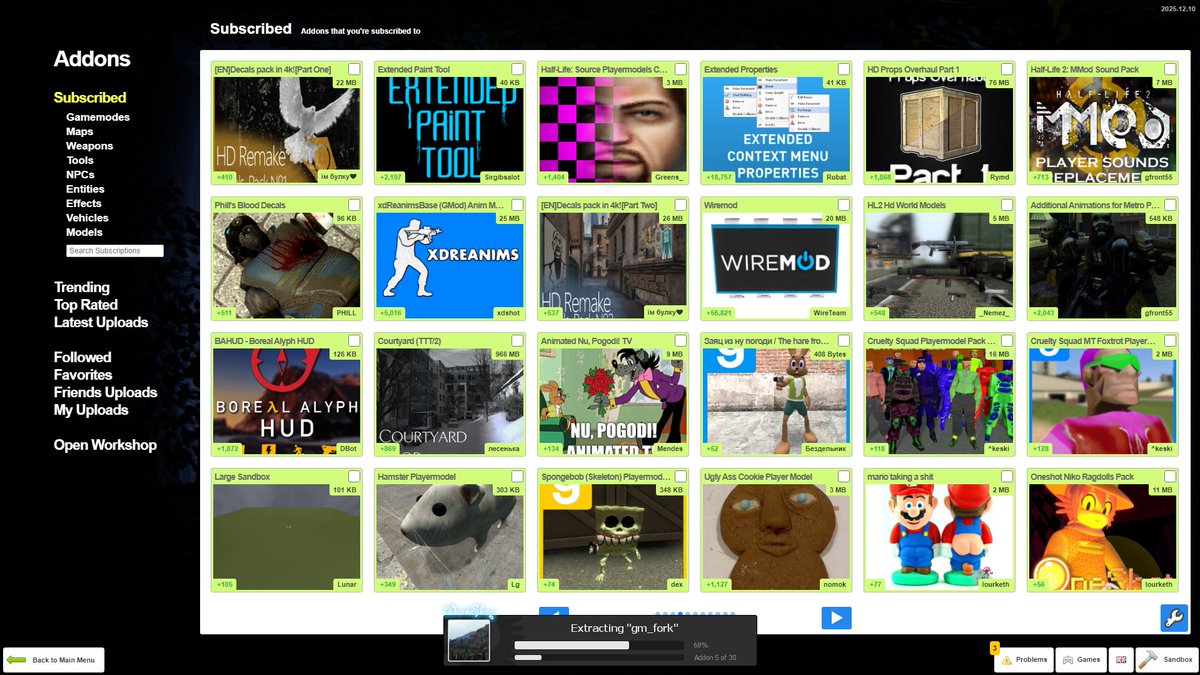Click author name Sirgibsalot
This screenshot has width=1200, height=675.
pyautogui.click(x=500, y=177)
